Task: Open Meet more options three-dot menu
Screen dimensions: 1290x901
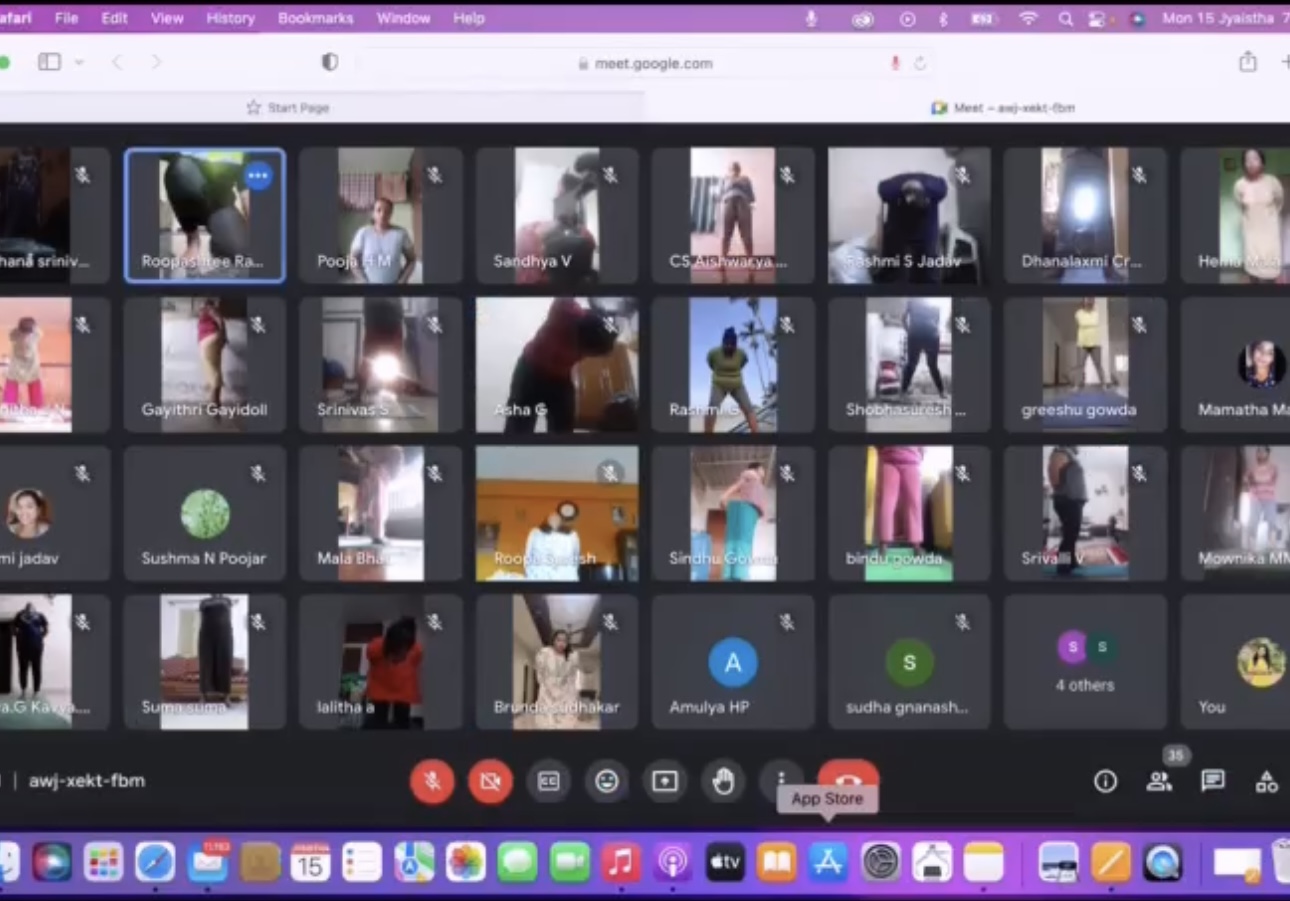Action: (x=781, y=778)
